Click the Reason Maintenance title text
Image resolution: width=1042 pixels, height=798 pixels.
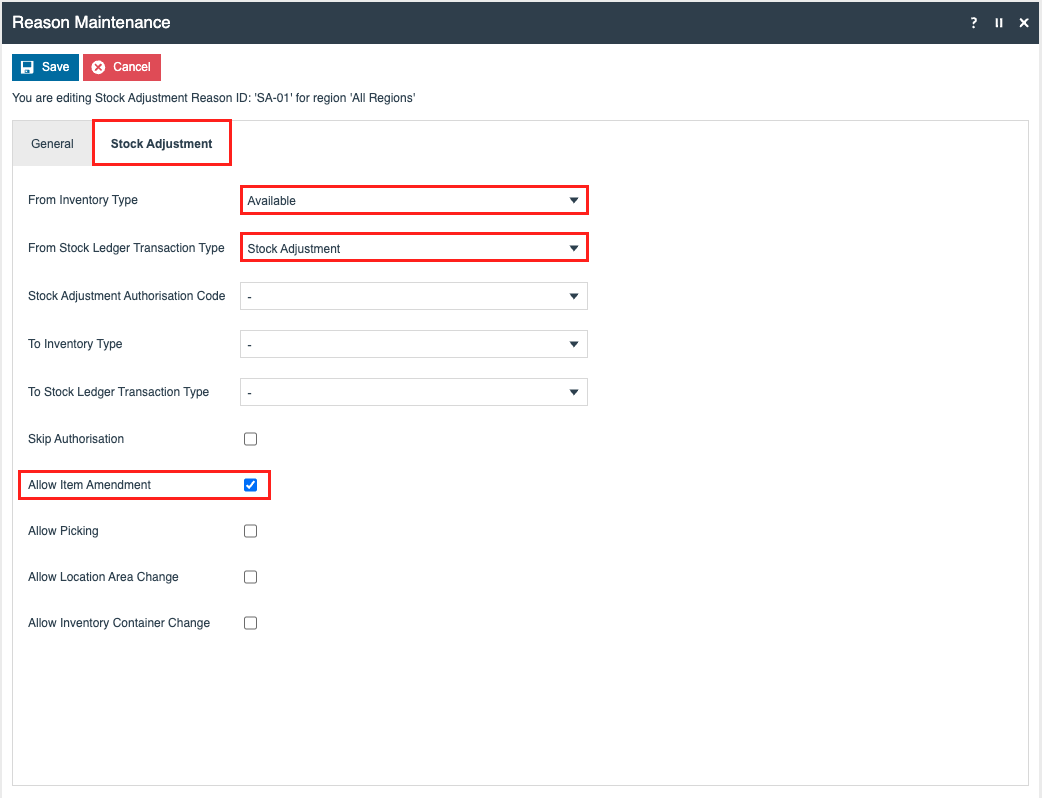(91, 22)
